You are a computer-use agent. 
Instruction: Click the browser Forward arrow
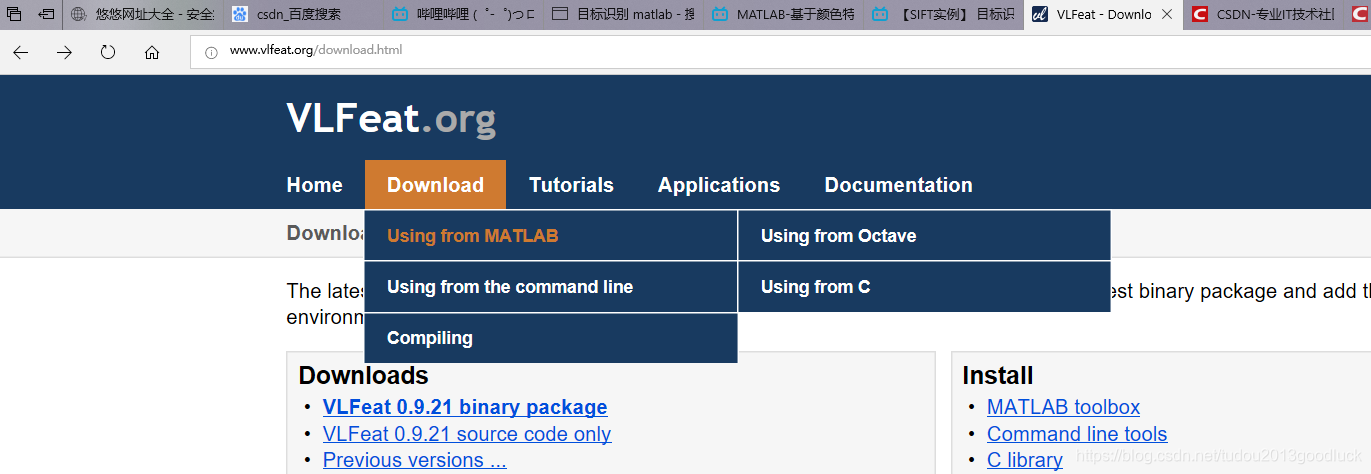tap(65, 52)
